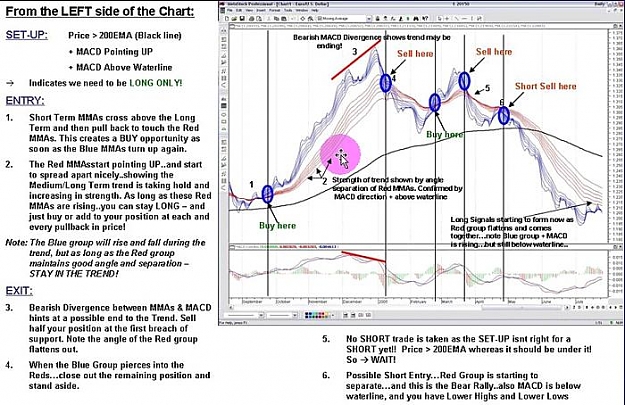Select the horizontal line drawing tool
The image size is (625, 405).
465,18
